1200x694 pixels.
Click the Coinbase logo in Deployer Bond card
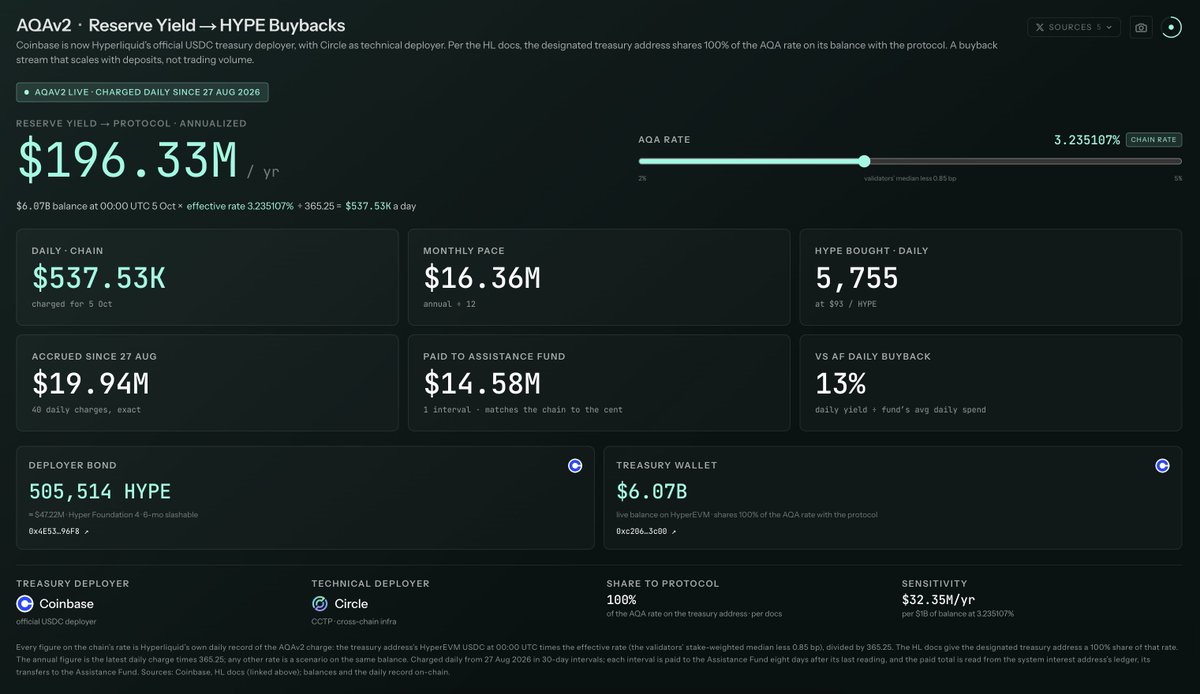click(574, 465)
